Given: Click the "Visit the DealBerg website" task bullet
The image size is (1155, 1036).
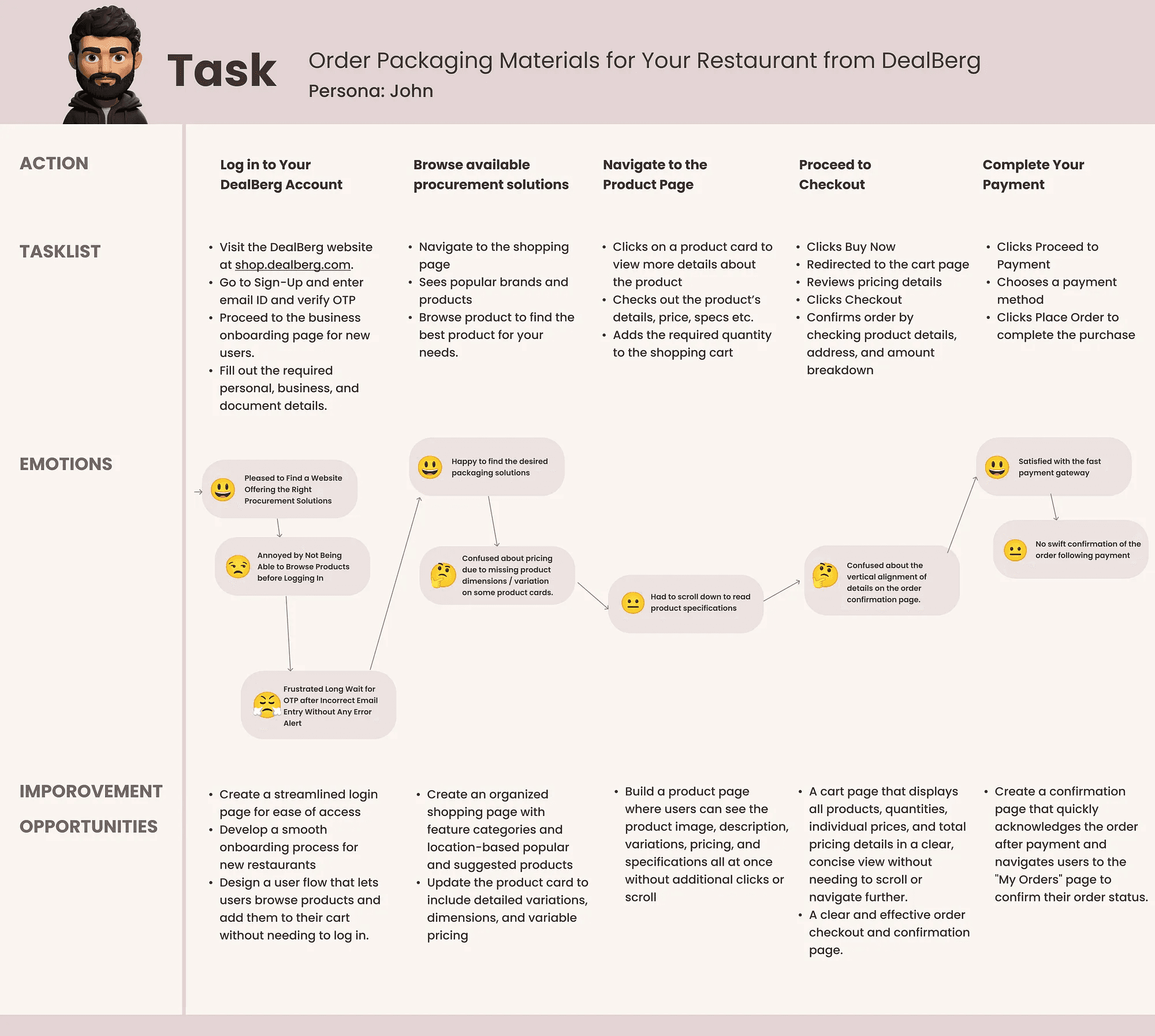Looking at the screenshot, I should tap(296, 256).
